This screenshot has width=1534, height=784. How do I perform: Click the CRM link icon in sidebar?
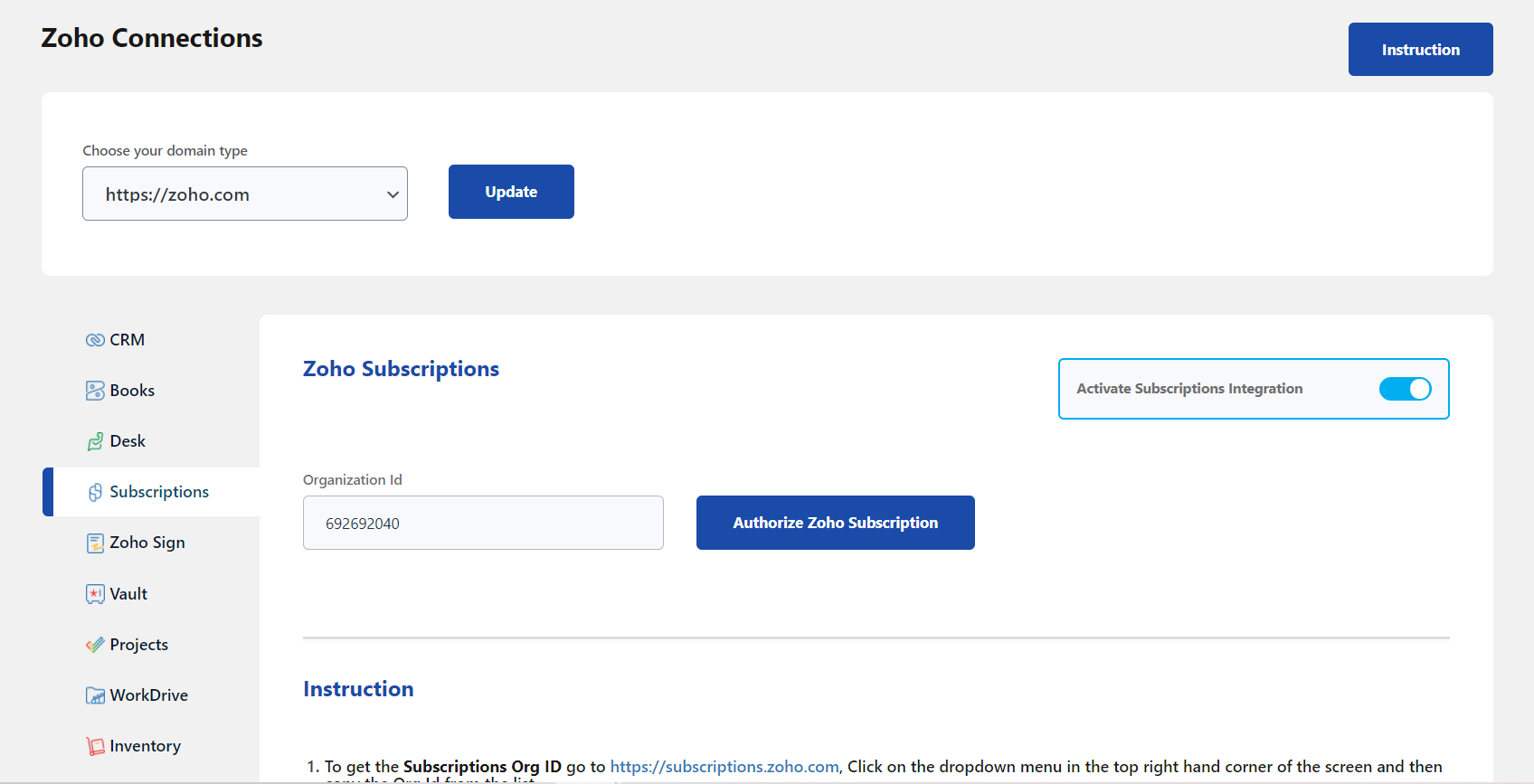(x=95, y=340)
